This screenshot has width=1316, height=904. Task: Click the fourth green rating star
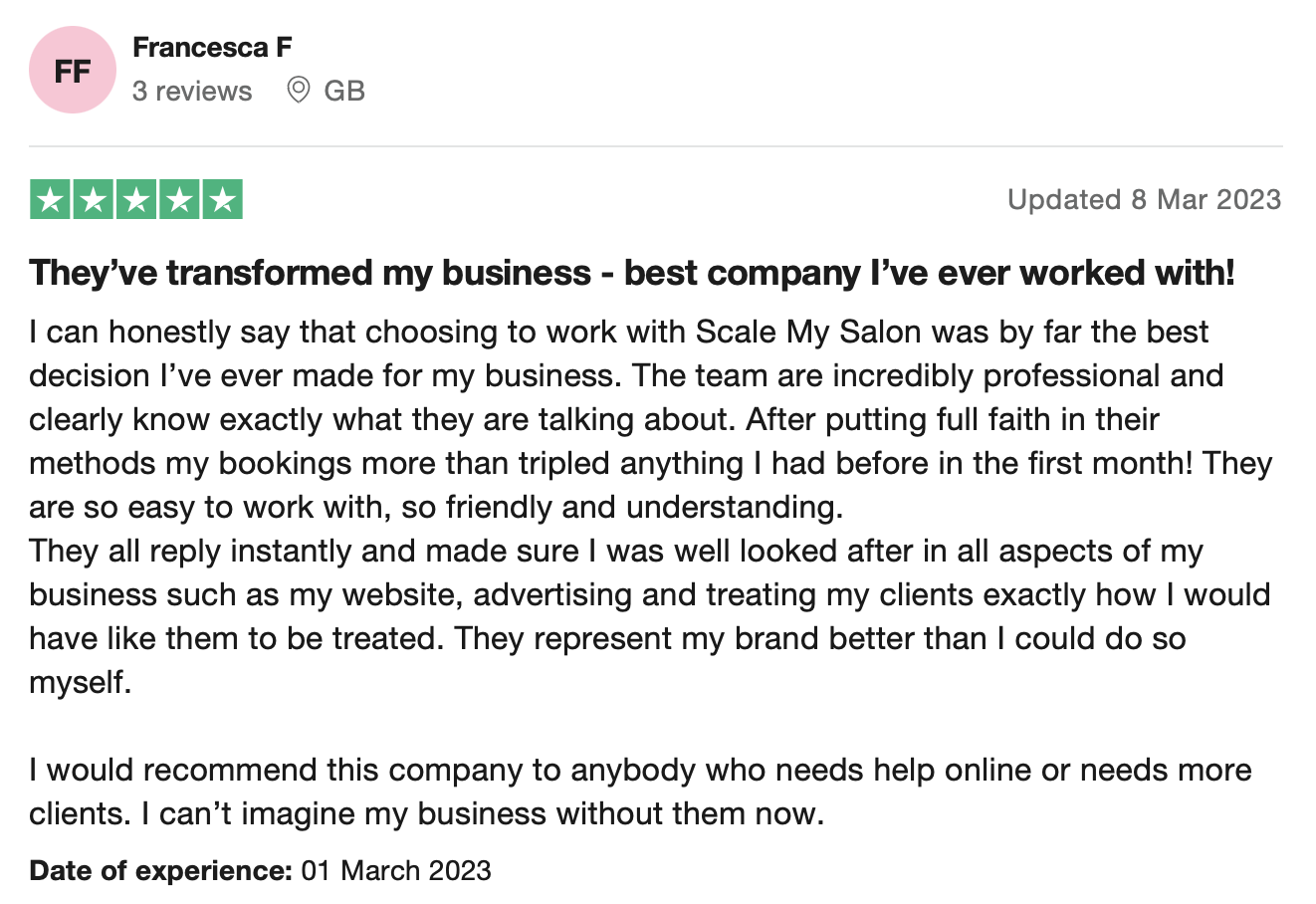(x=179, y=200)
